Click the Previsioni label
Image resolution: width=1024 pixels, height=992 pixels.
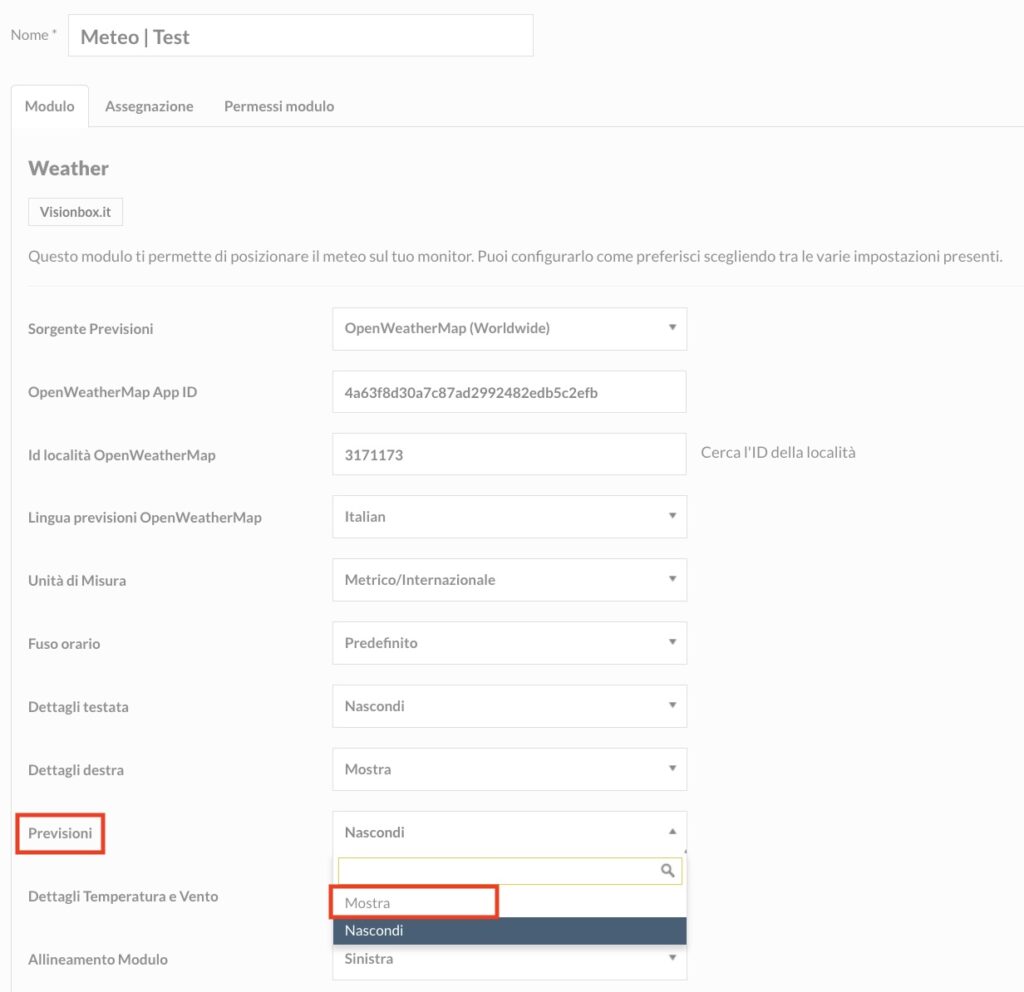[60, 833]
